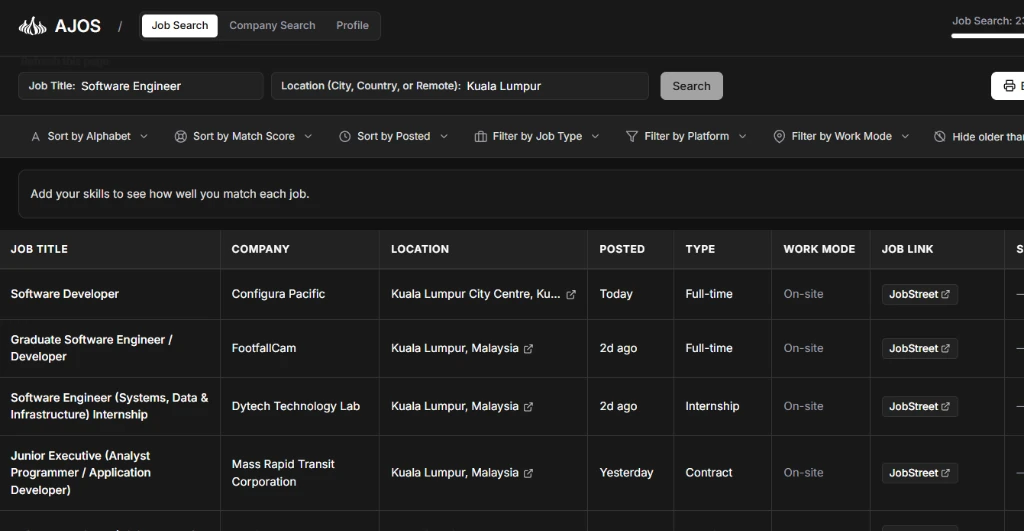Viewport: 1024px width, 531px height.
Task: Open the Filter by Platform dropdown
Action: coord(686,137)
